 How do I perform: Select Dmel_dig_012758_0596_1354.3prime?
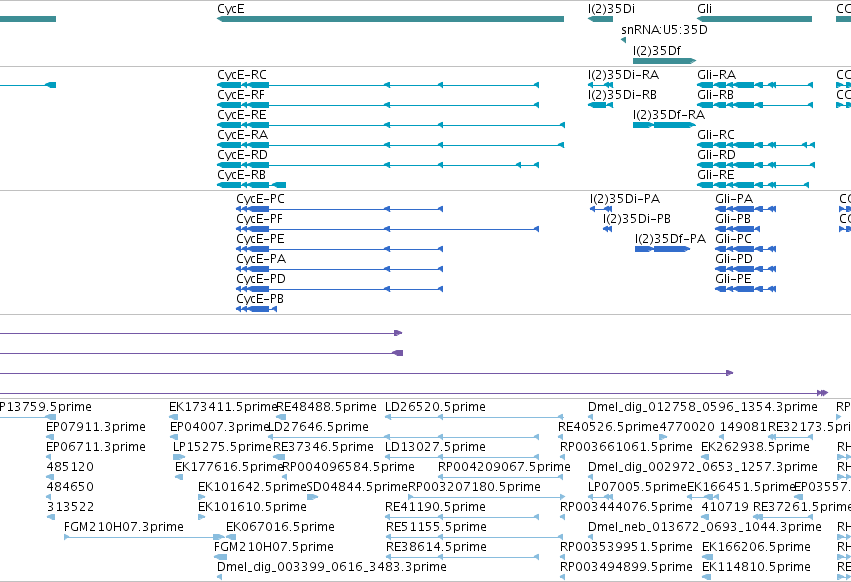tap(703, 407)
